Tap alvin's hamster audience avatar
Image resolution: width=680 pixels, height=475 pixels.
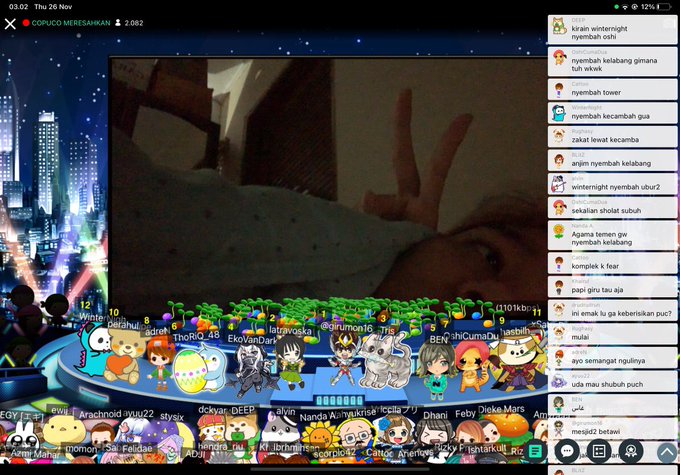[x=281, y=429]
